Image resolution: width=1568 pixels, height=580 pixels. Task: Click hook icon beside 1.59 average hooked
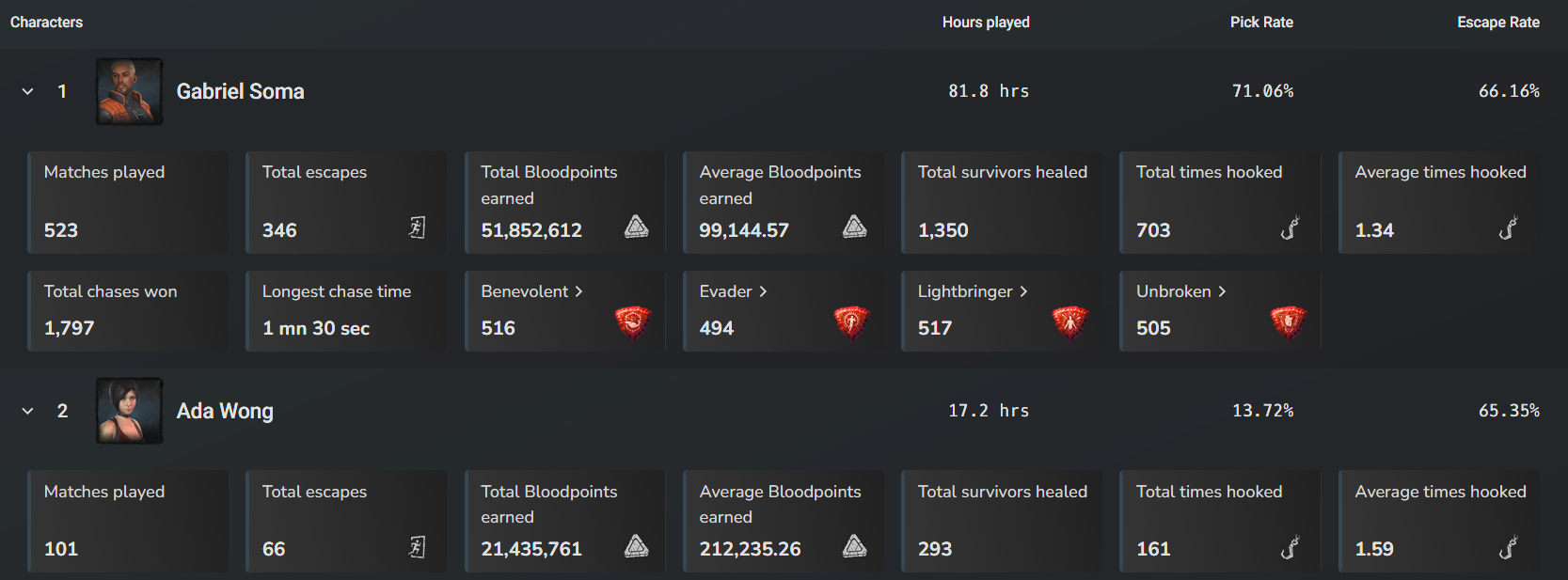click(x=1508, y=547)
